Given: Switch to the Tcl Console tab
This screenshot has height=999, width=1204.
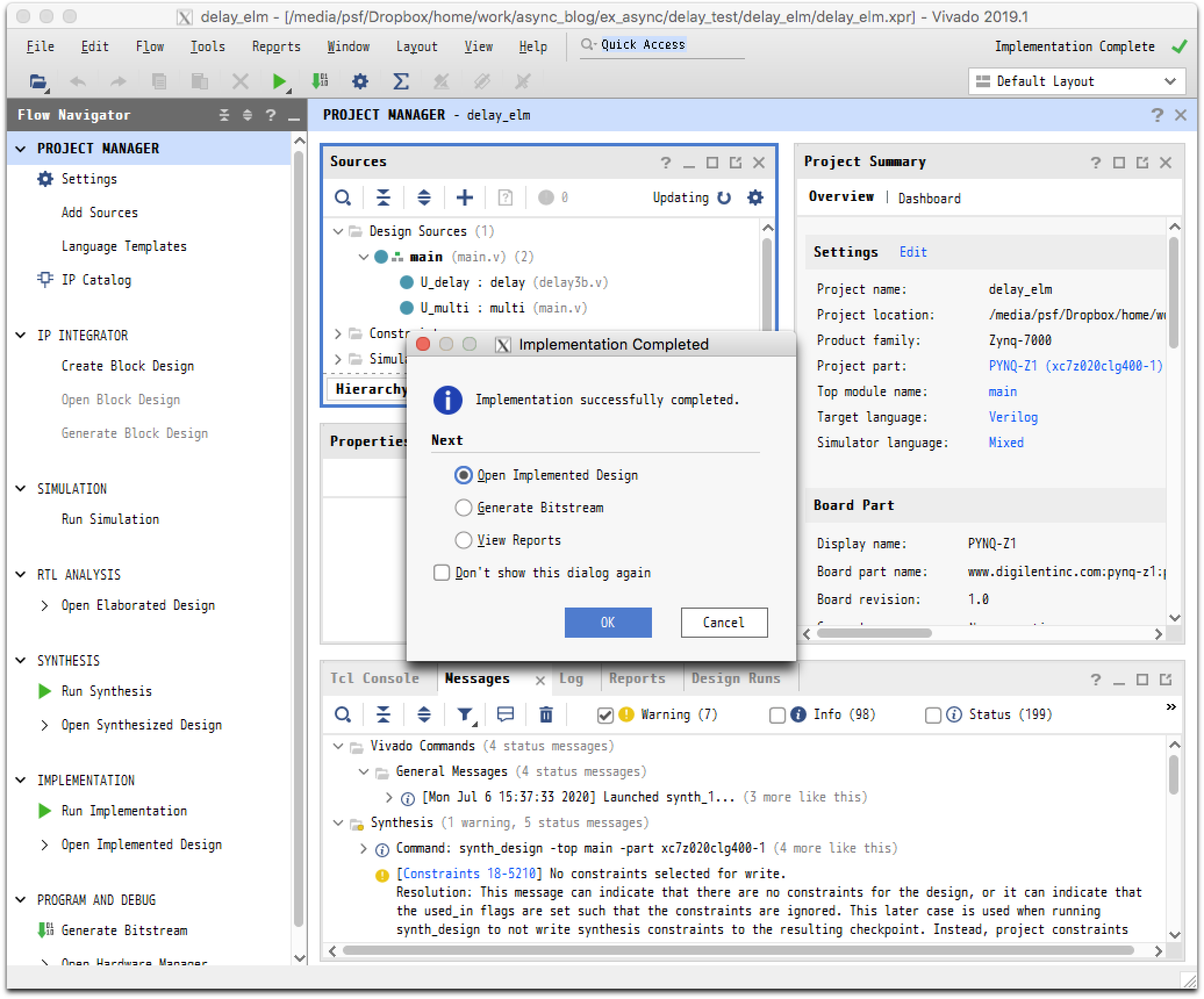Looking at the screenshot, I should (375, 678).
